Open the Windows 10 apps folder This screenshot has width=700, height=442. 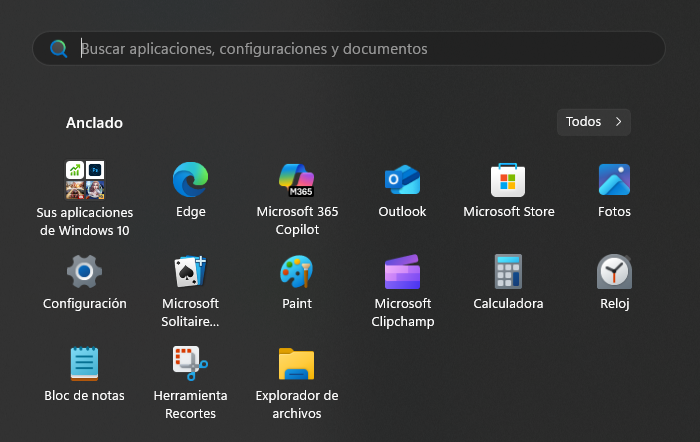pos(85,180)
